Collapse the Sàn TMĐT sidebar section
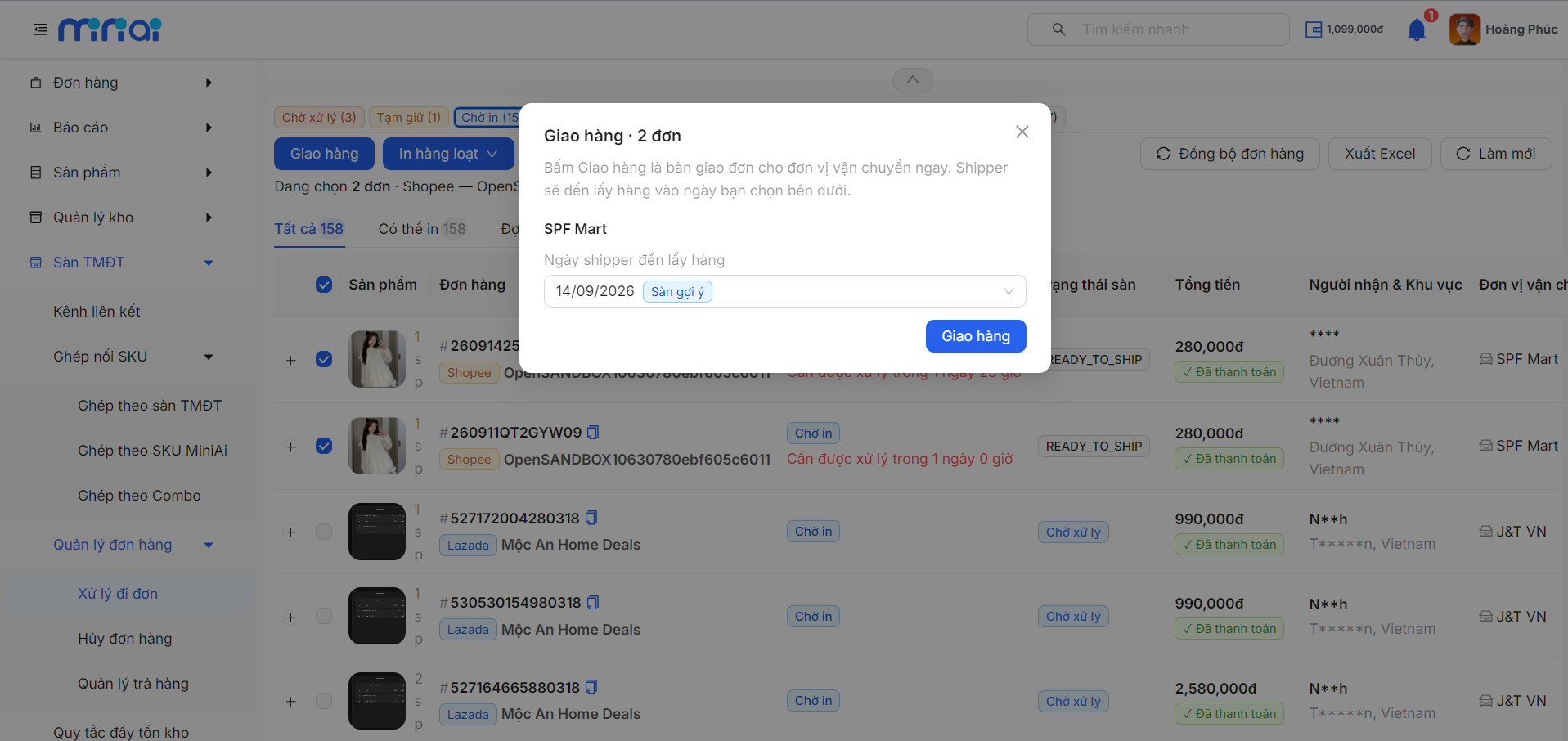Viewport: 1568px width, 741px height. [209, 263]
